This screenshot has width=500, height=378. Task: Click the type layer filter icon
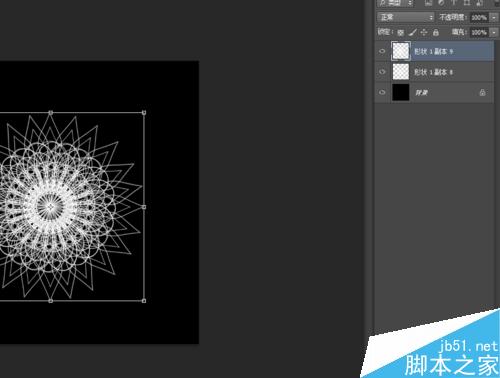454,3
